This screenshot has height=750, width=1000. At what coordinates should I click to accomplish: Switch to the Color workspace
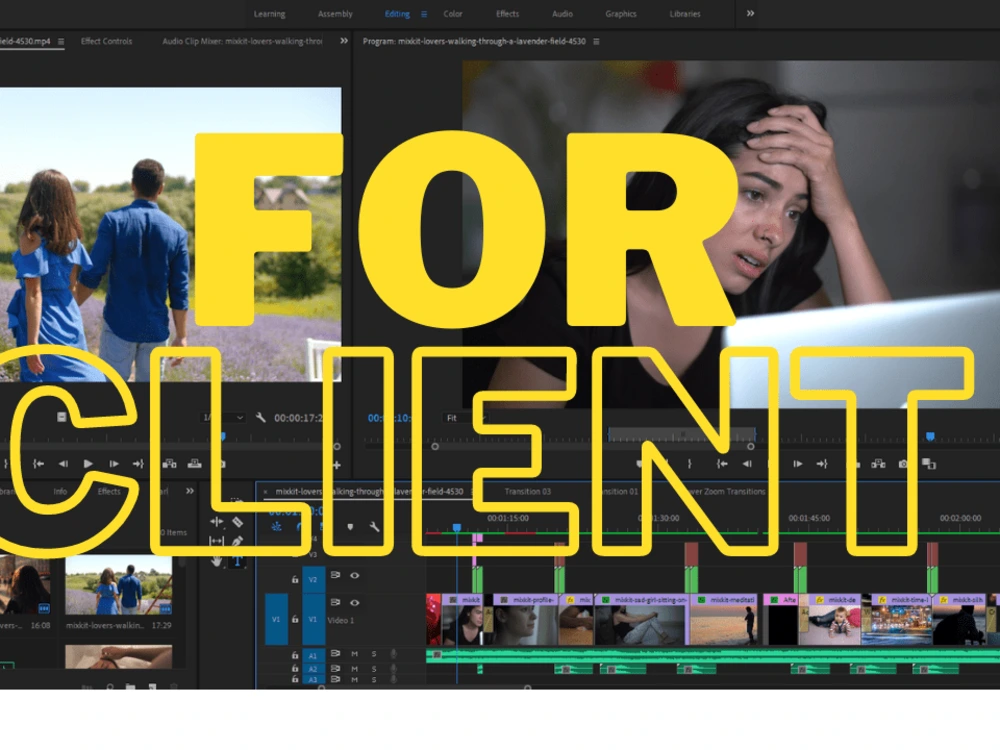(x=453, y=14)
